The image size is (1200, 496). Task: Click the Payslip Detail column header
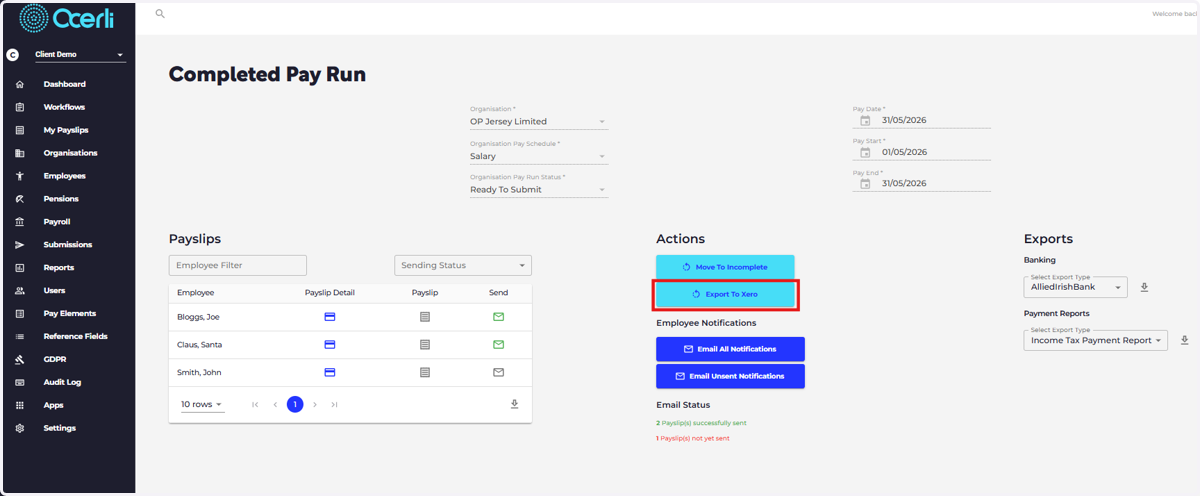pos(330,293)
